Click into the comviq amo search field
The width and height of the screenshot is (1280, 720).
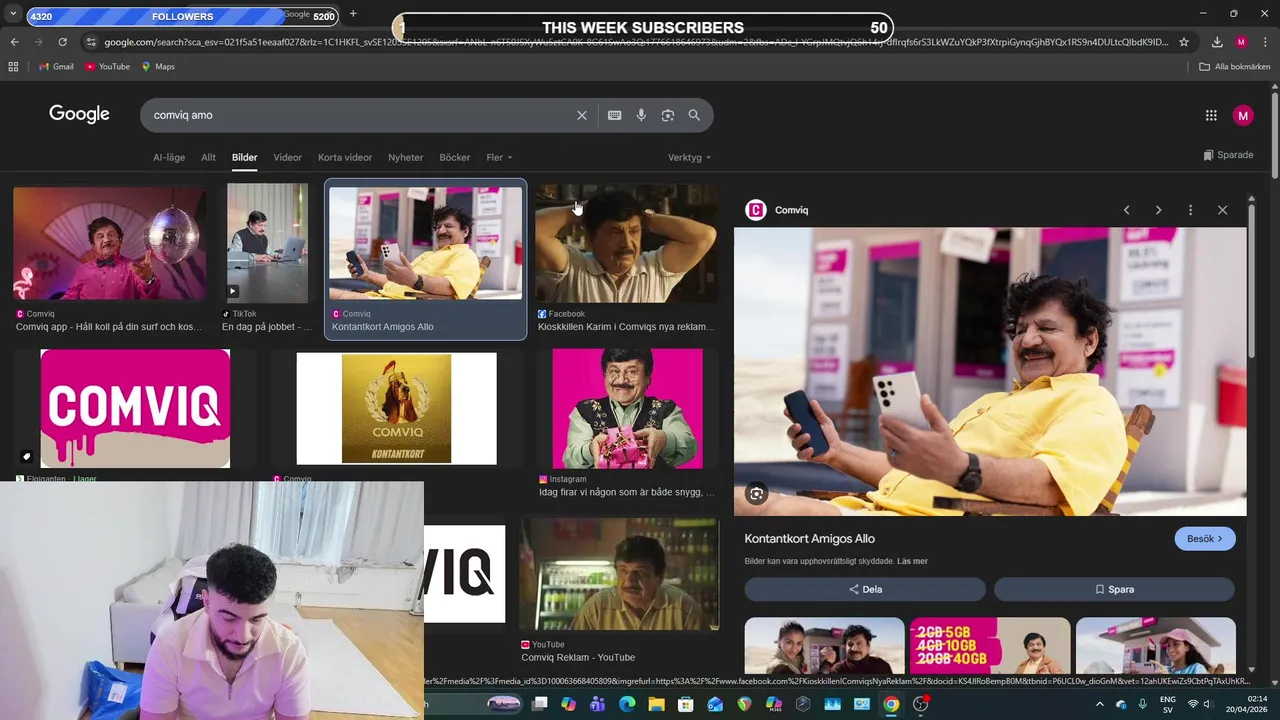point(360,115)
